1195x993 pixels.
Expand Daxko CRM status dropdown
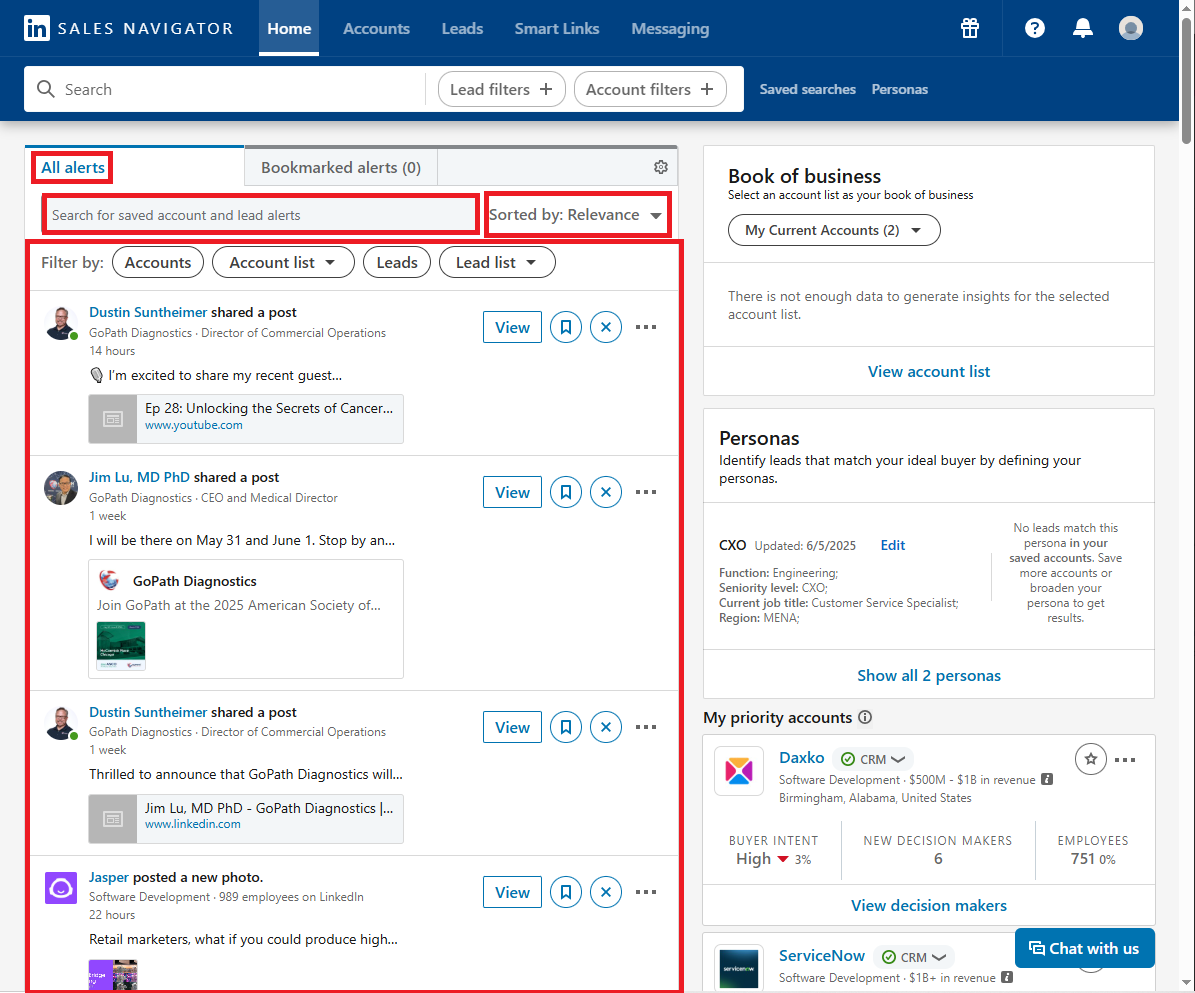point(873,759)
